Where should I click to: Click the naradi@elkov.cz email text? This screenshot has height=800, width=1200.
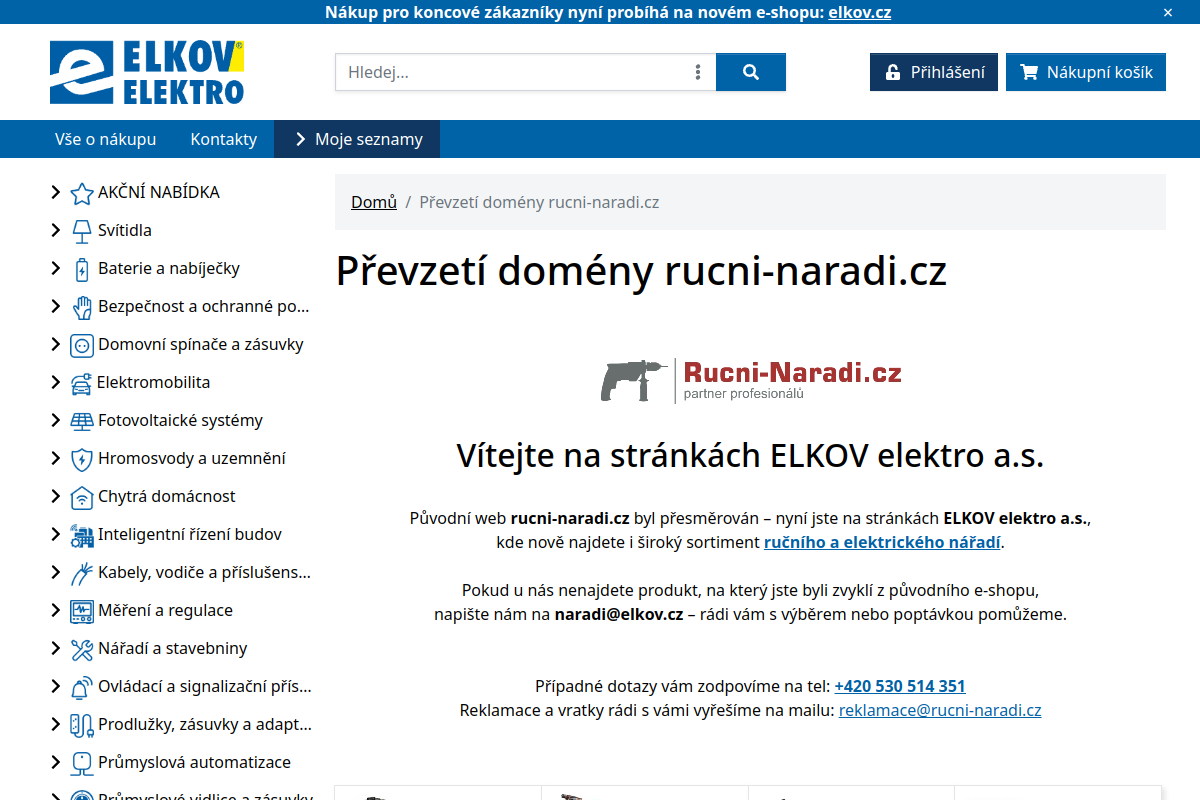coord(619,614)
